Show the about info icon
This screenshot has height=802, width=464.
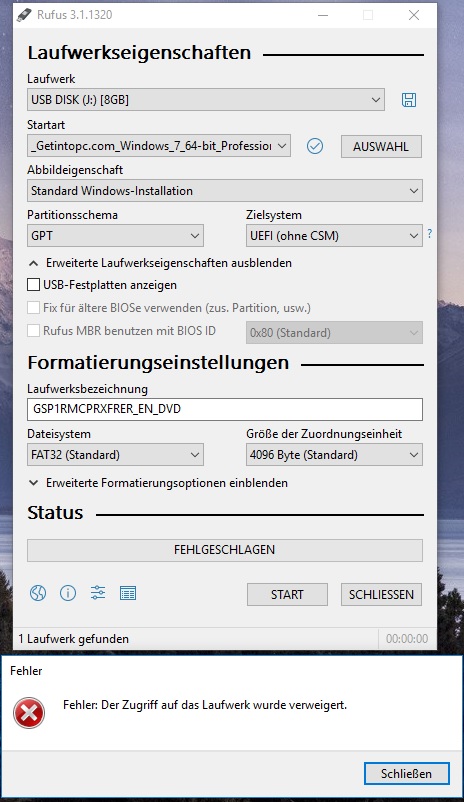[x=68, y=593]
